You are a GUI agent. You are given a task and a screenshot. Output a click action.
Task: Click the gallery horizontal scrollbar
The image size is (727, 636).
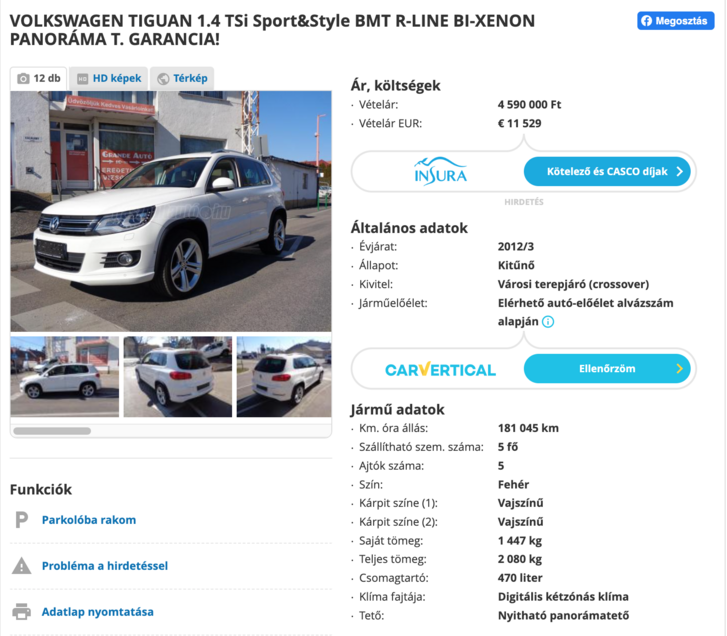[x=52, y=431]
